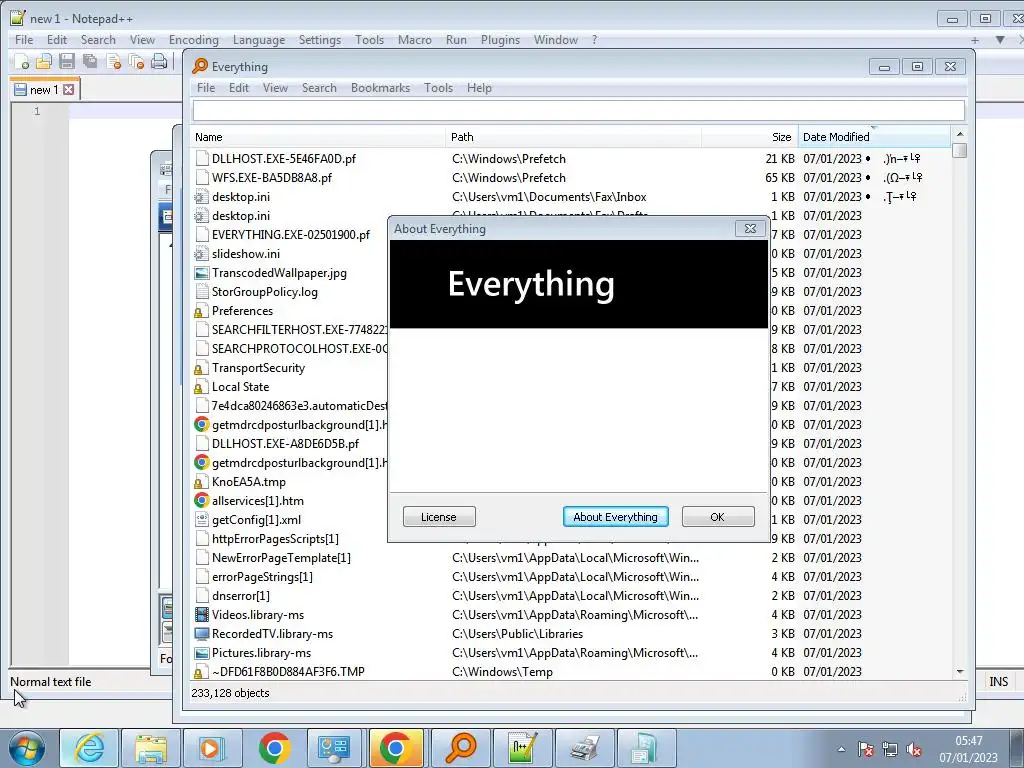The height and width of the screenshot is (768, 1024).
Task: Select errorPageStrings[1] file
Action: click(x=262, y=577)
